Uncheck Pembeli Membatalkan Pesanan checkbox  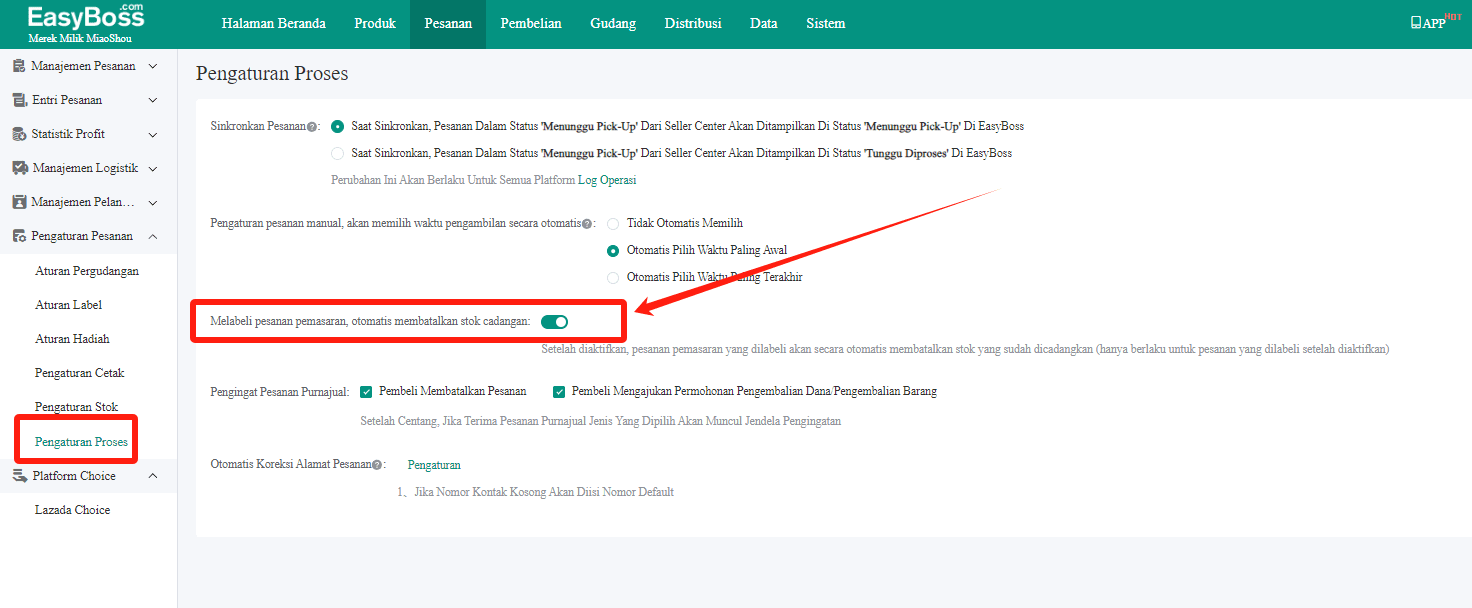coord(366,392)
